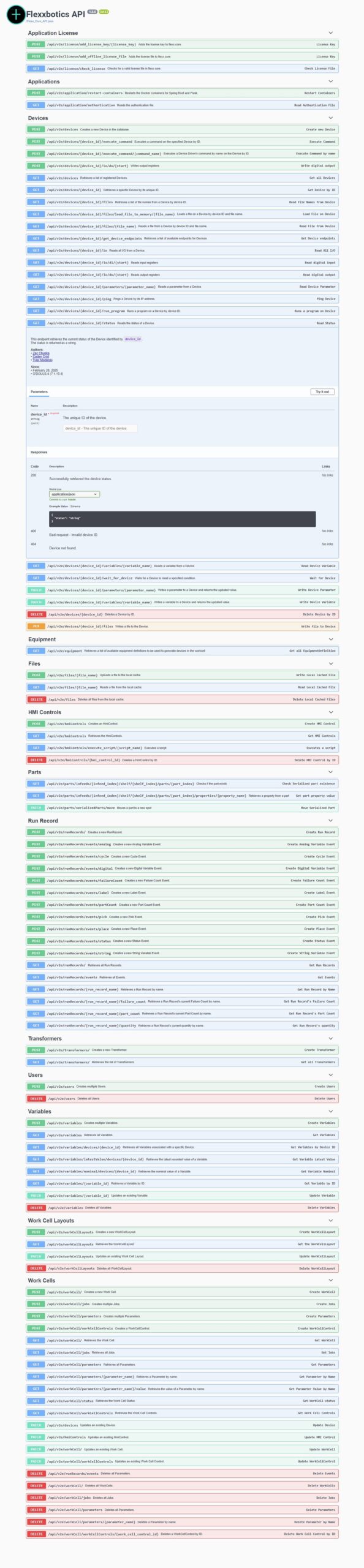Viewport: 364px width, 1568px height.
Task: Expand the Delete Parameter by Name operation
Action: click(182, 1522)
